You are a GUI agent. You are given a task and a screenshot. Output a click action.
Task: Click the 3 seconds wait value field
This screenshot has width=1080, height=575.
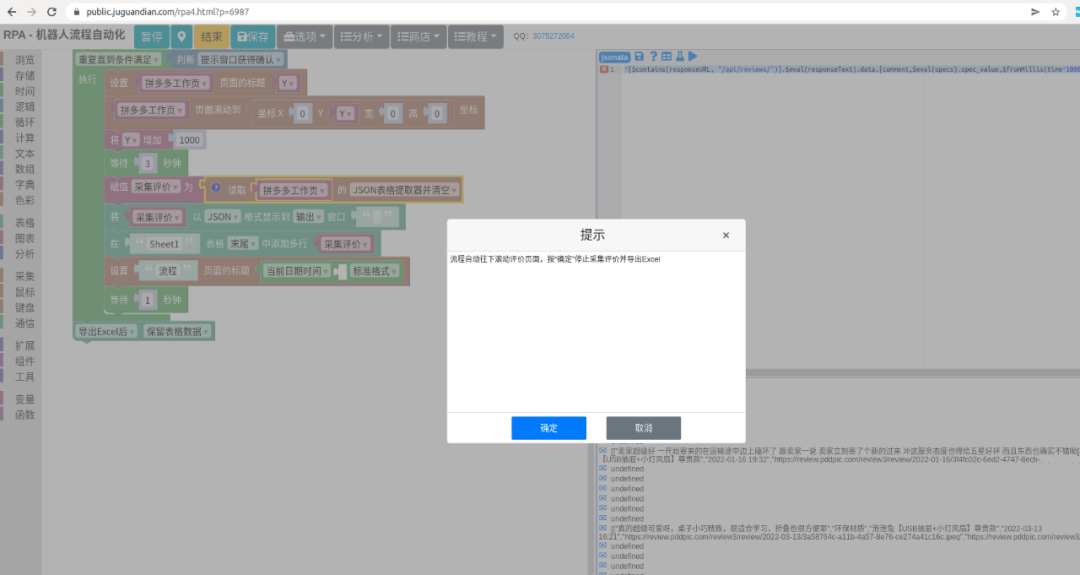[x=147, y=164]
